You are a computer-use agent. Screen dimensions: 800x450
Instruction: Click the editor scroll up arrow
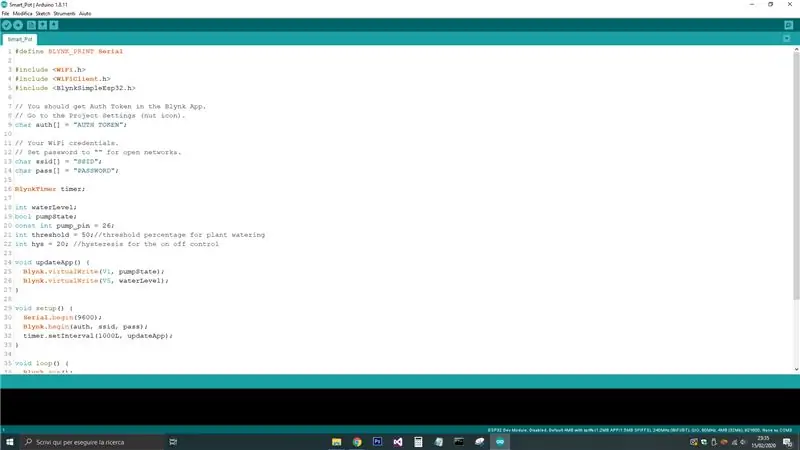coord(796,49)
